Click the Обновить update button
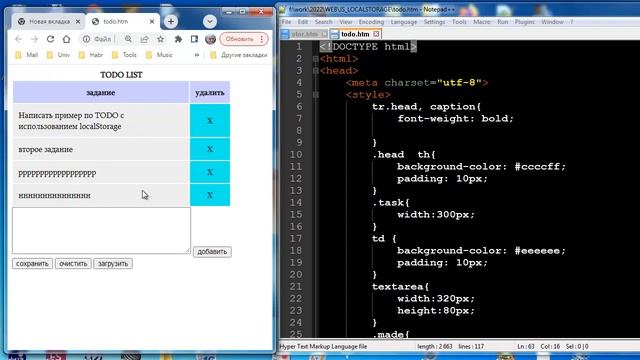 (240, 39)
